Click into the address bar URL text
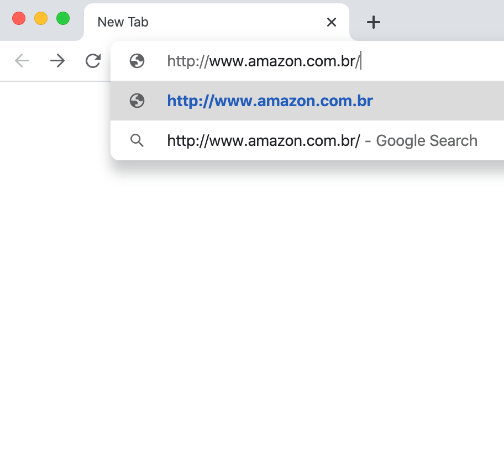 [264, 61]
